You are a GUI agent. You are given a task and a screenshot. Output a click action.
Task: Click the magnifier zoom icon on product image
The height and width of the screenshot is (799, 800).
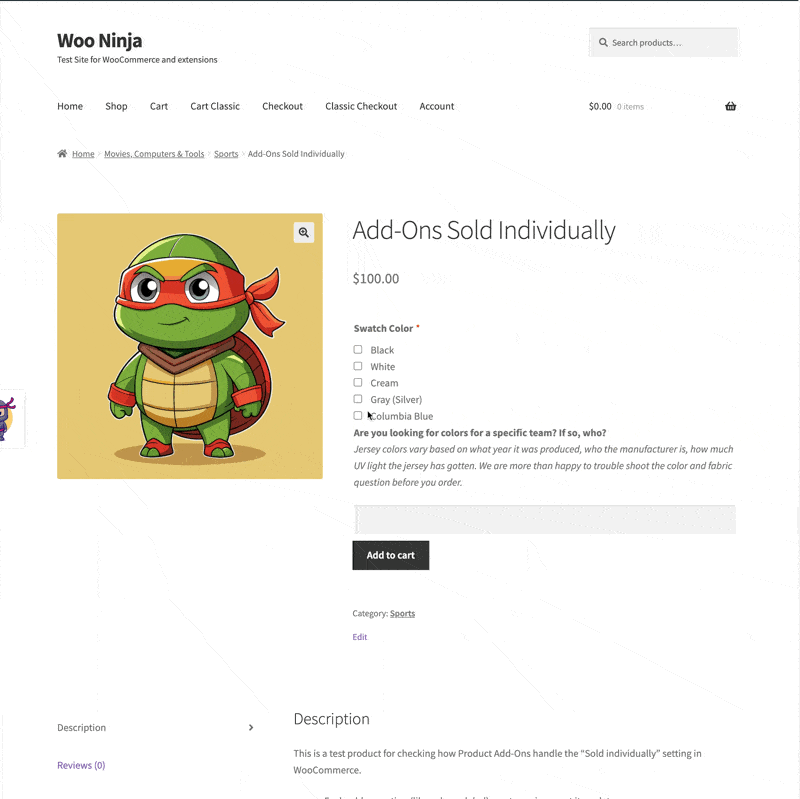point(304,232)
